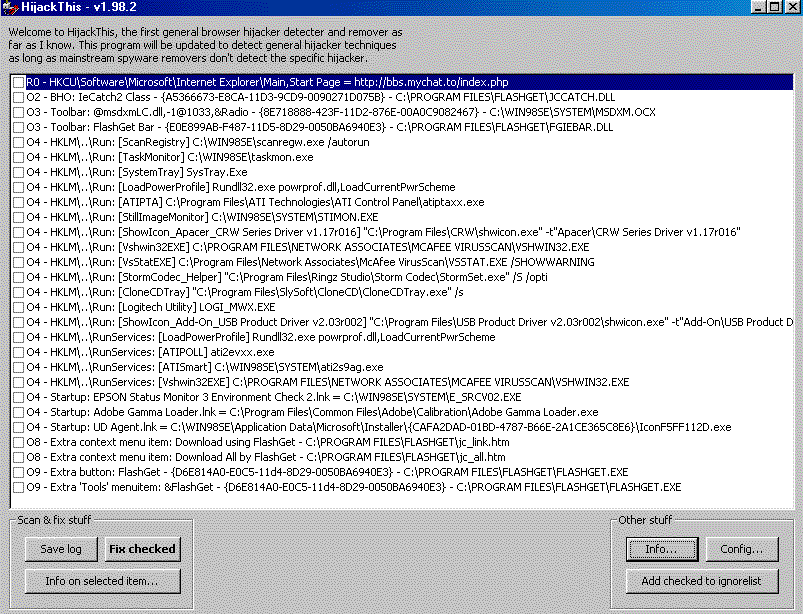
Task: Click the Save log button
Action: (61, 549)
